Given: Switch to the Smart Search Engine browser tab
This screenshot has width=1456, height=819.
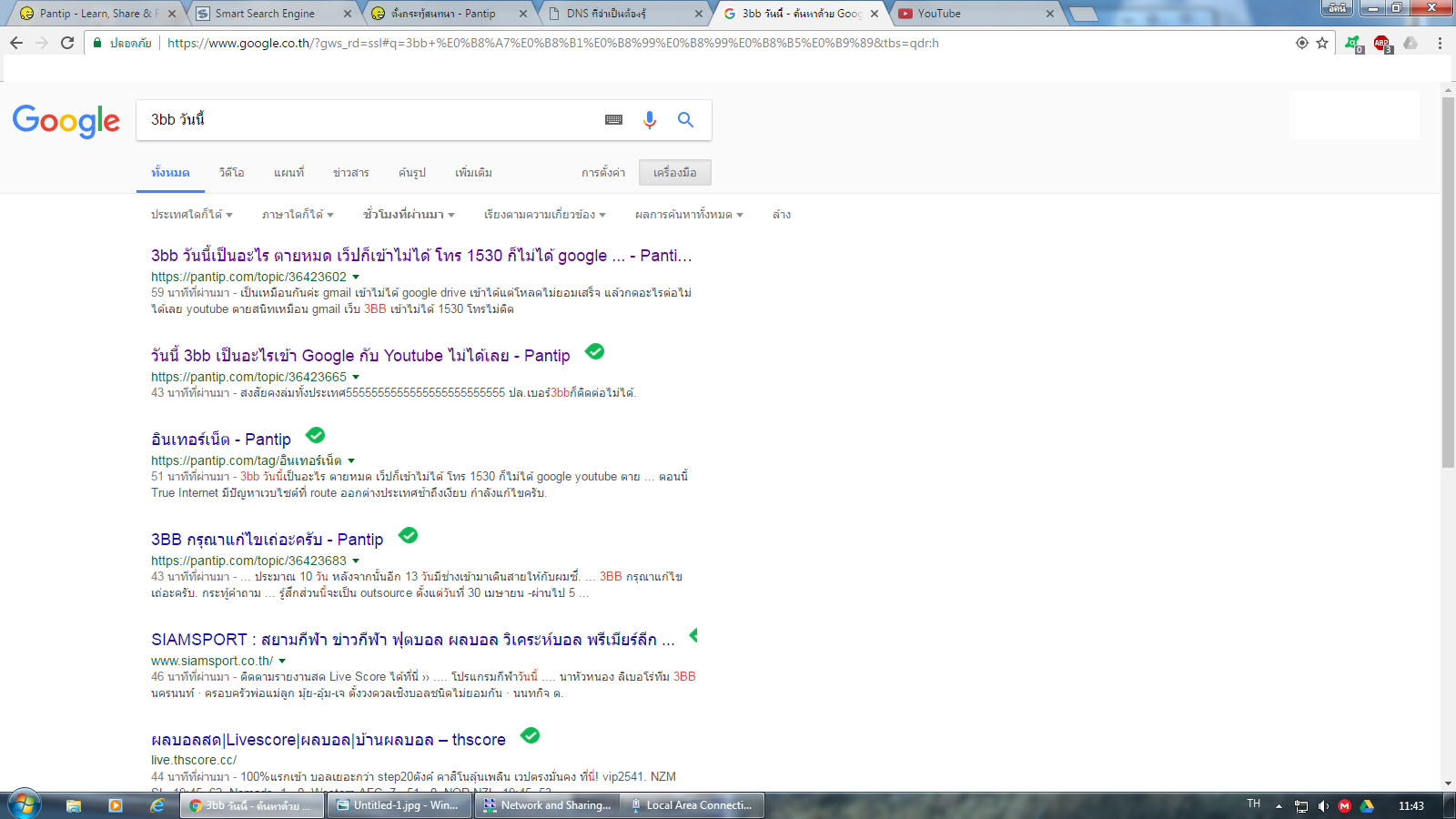Looking at the screenshot, I should [273, 14].
